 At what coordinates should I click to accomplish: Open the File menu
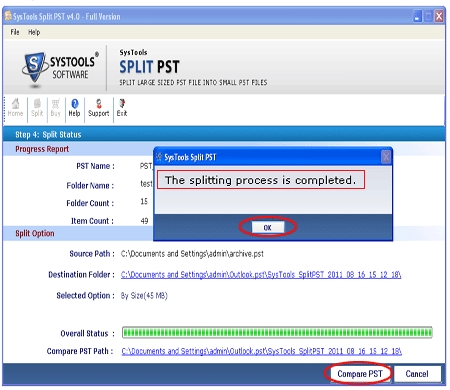point(15,32)
